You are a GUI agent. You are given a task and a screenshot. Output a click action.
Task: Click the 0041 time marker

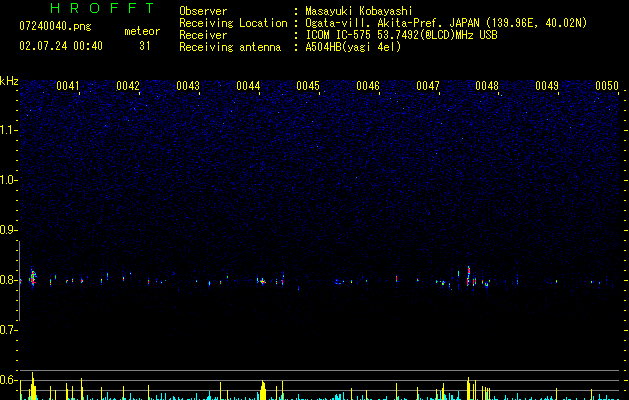(68, 86)
